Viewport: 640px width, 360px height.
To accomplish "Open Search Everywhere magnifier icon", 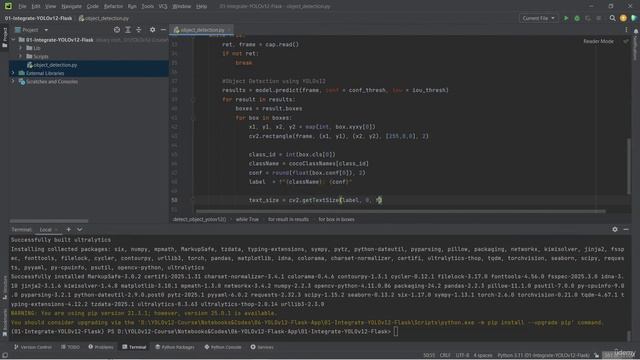I will [612, 18].
